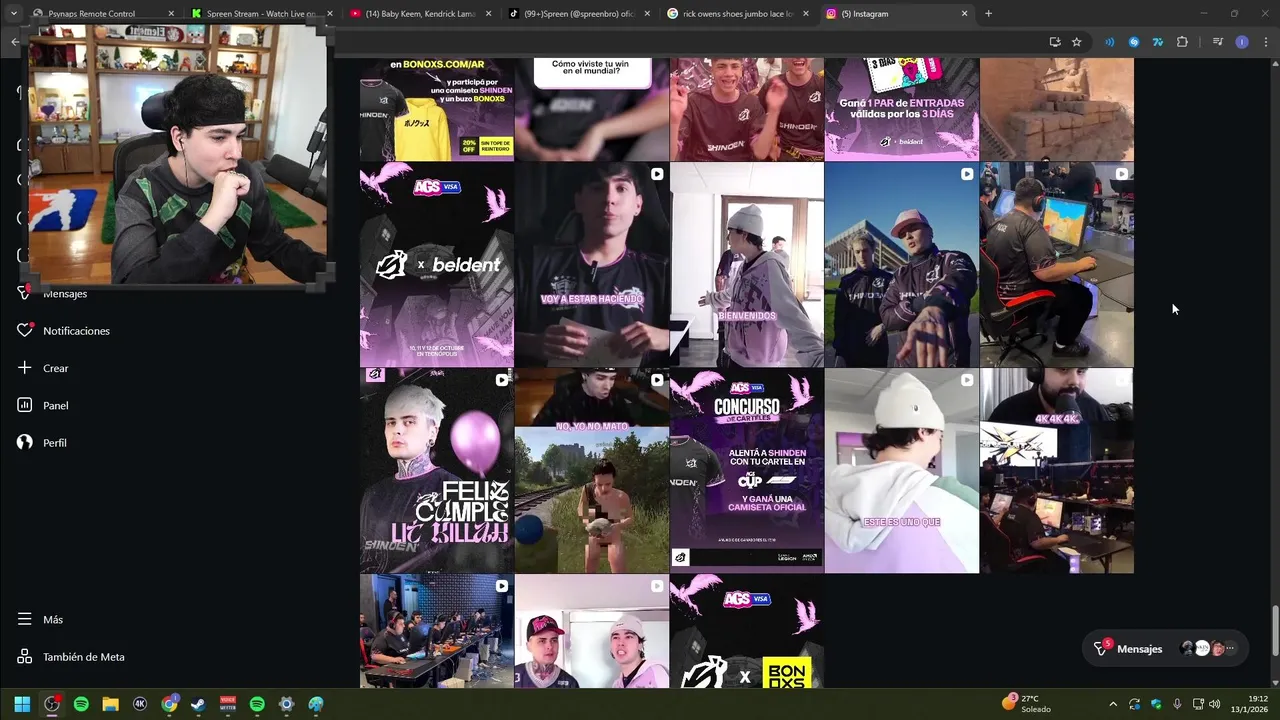Open the Notificaciones heart icon
This screenshot has height=720, width=1280.
25,331
